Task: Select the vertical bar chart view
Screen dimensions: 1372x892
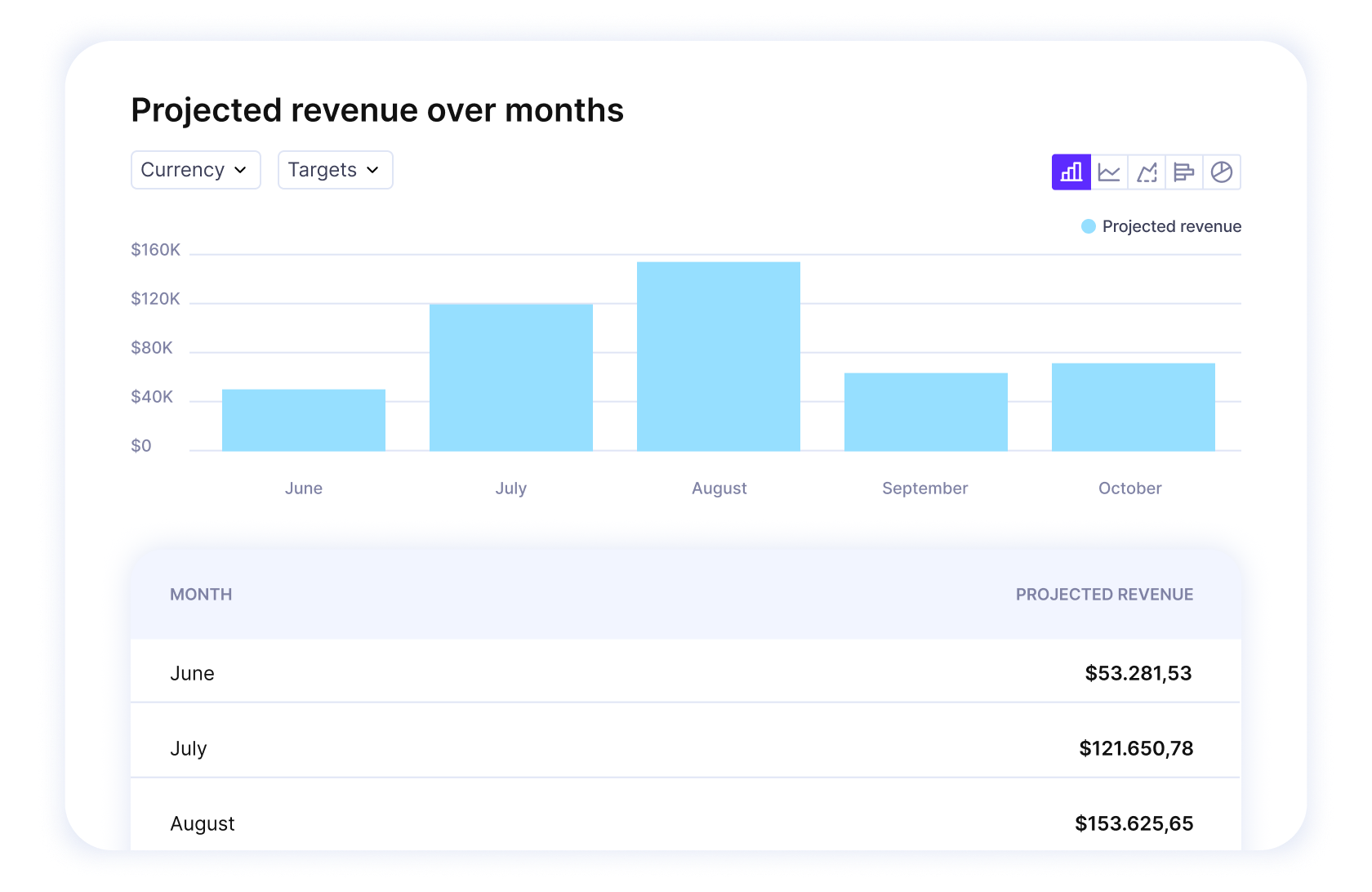Action: pos(1071,172)
